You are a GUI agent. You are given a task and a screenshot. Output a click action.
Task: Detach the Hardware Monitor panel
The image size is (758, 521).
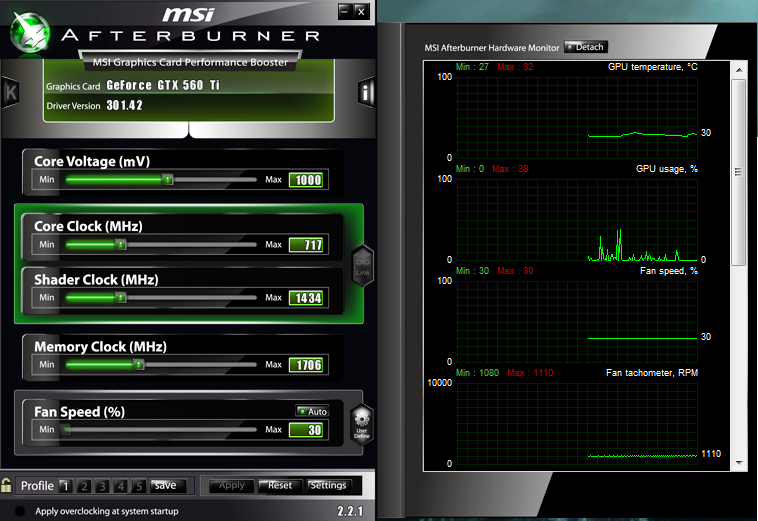click(586, 47)
